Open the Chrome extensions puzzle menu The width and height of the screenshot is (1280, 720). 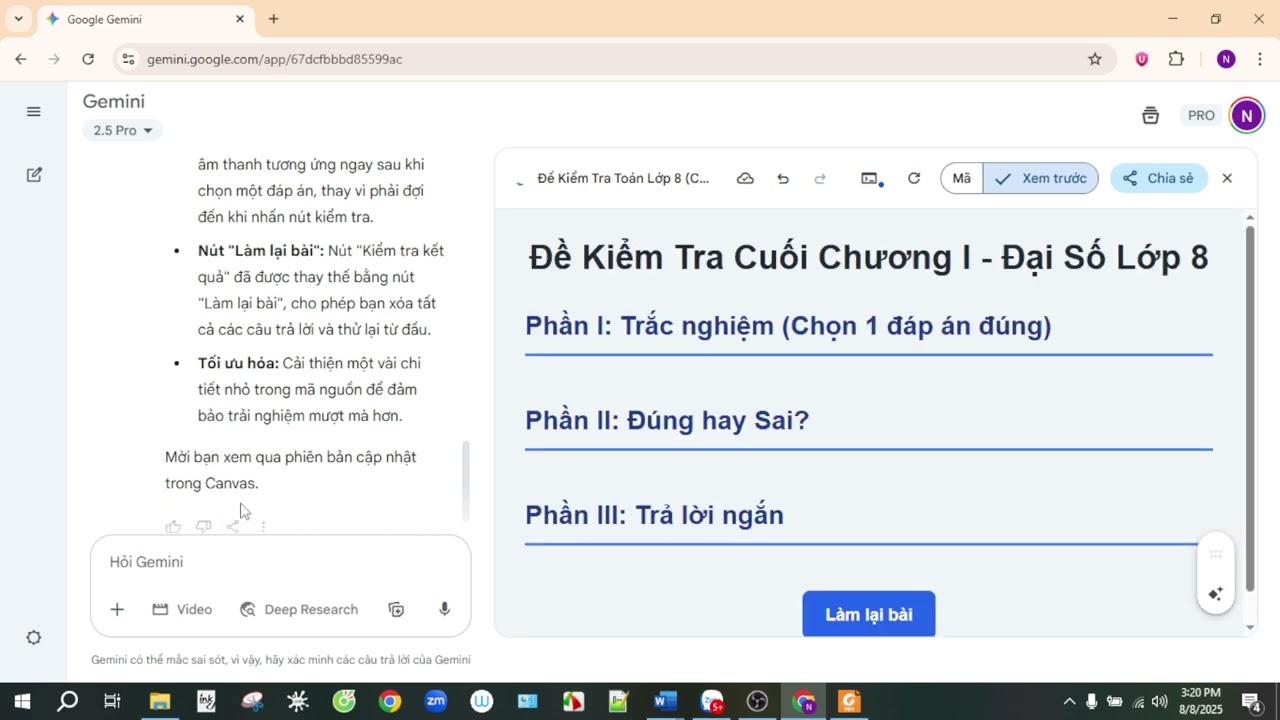coord(1176,59)
